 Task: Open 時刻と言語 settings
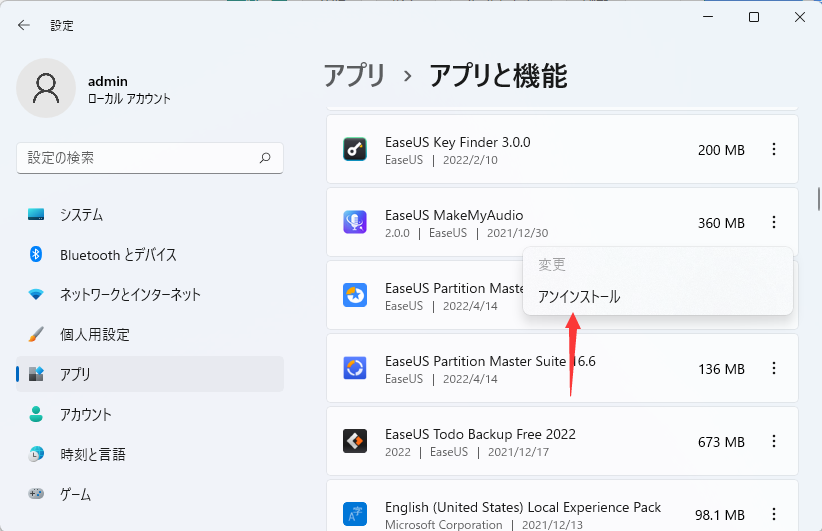[150, 454]
